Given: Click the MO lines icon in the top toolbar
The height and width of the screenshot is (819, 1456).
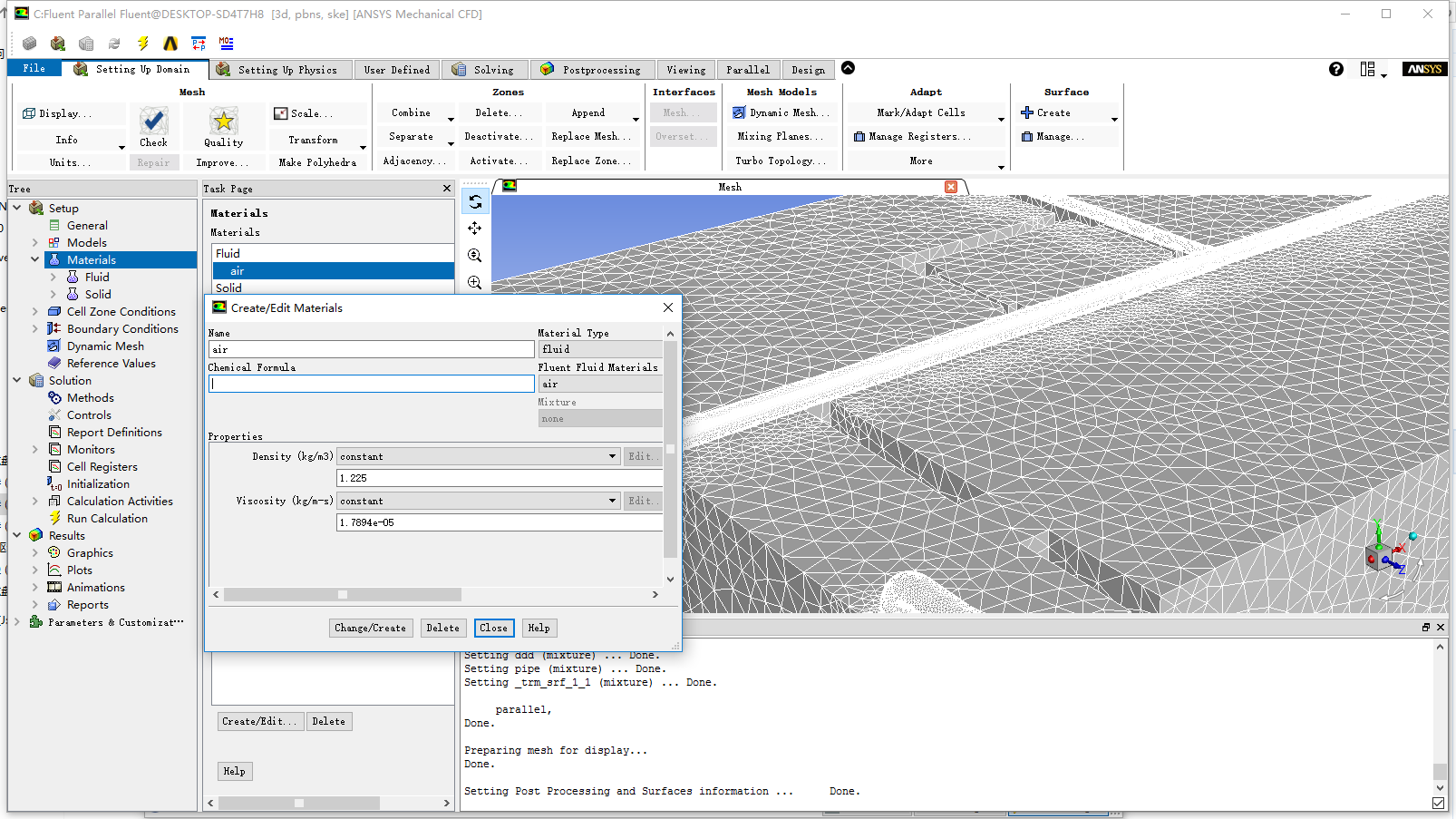Looking at the screenshot, I should [227, 44].
